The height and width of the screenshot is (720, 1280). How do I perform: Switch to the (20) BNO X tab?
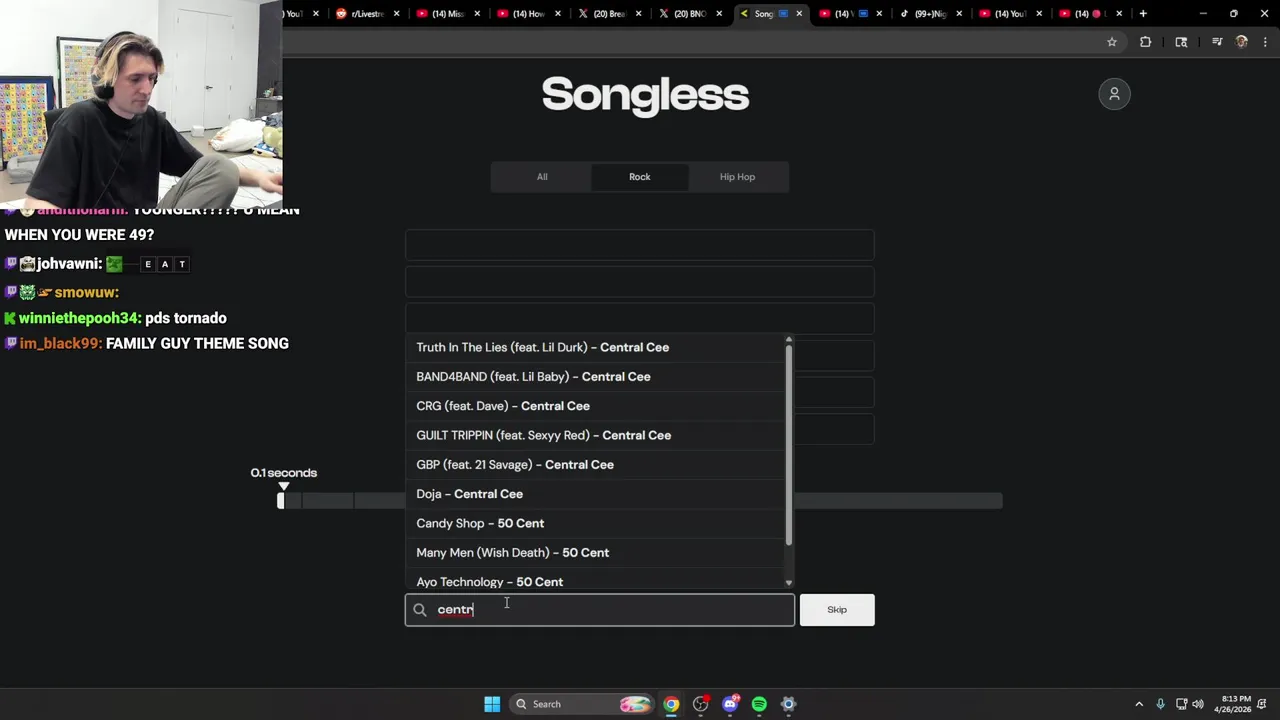690,14
